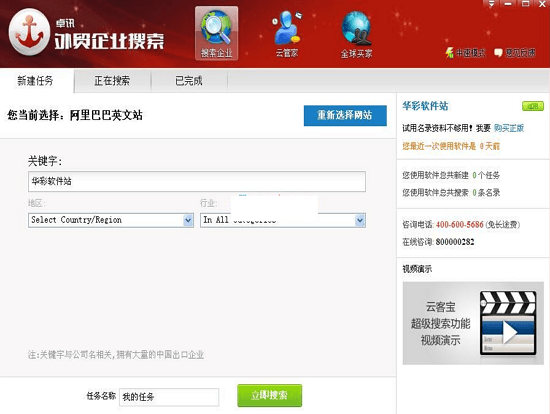Click the 您使用软件总共搜索 0条名录 text

coord(451,193)
